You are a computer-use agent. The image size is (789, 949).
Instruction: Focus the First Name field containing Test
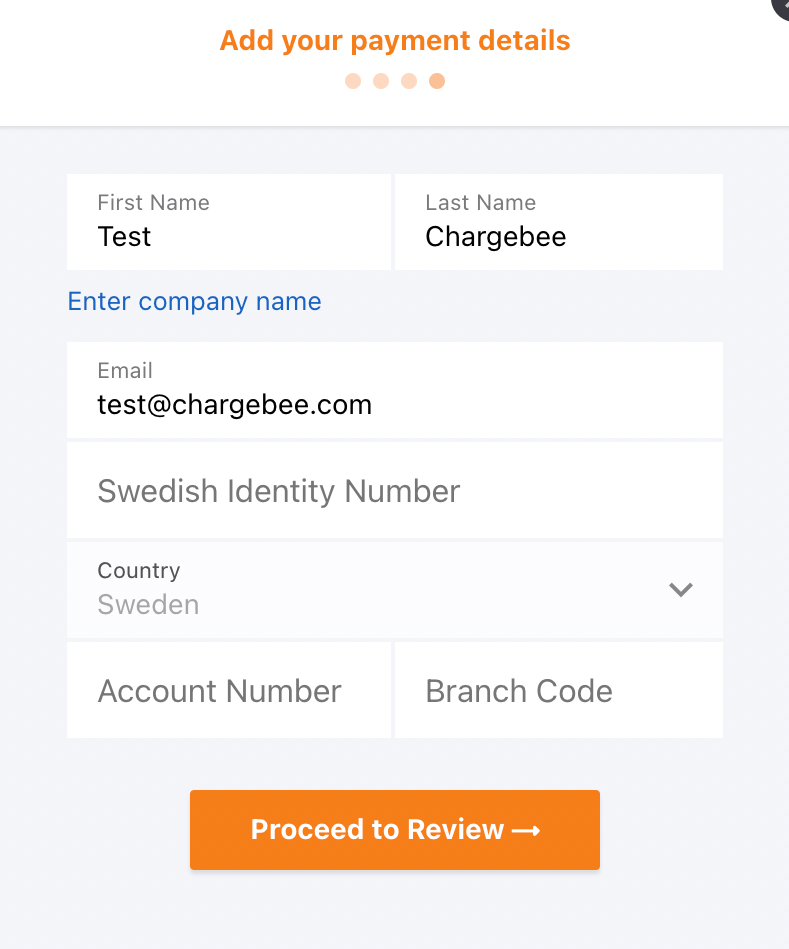point(228,237)
